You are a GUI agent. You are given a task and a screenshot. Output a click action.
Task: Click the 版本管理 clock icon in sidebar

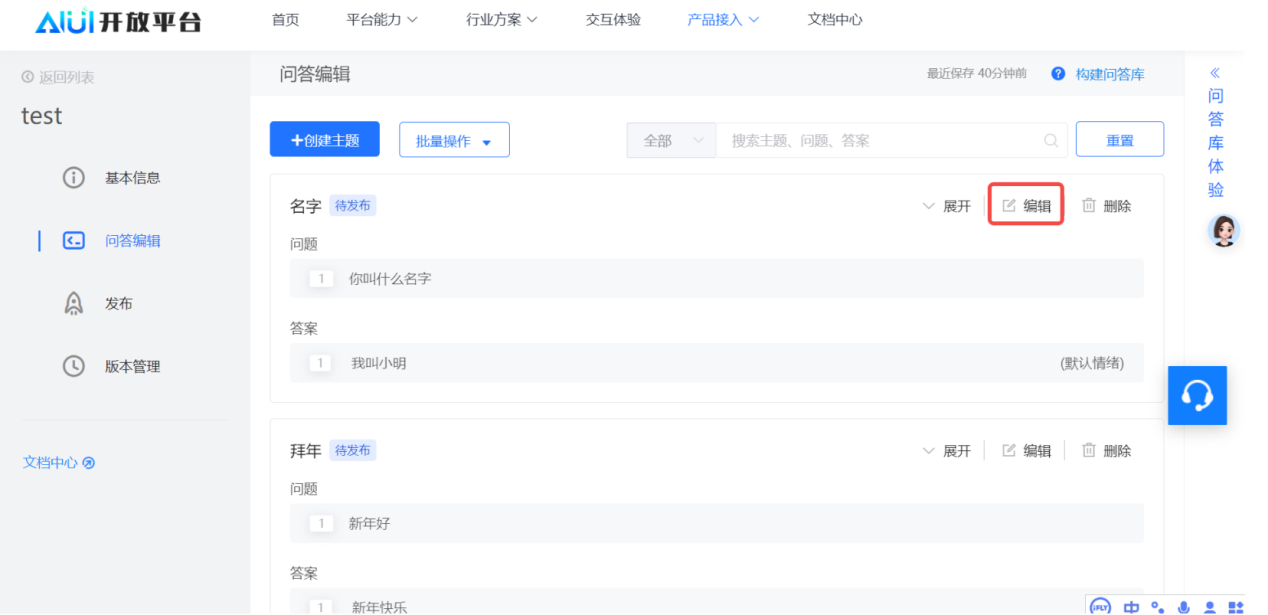pos(74,367)
